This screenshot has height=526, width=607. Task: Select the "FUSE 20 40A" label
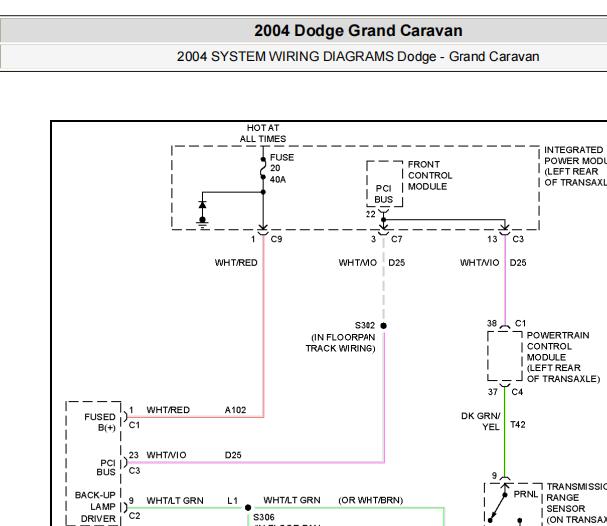tap(282, 168)
